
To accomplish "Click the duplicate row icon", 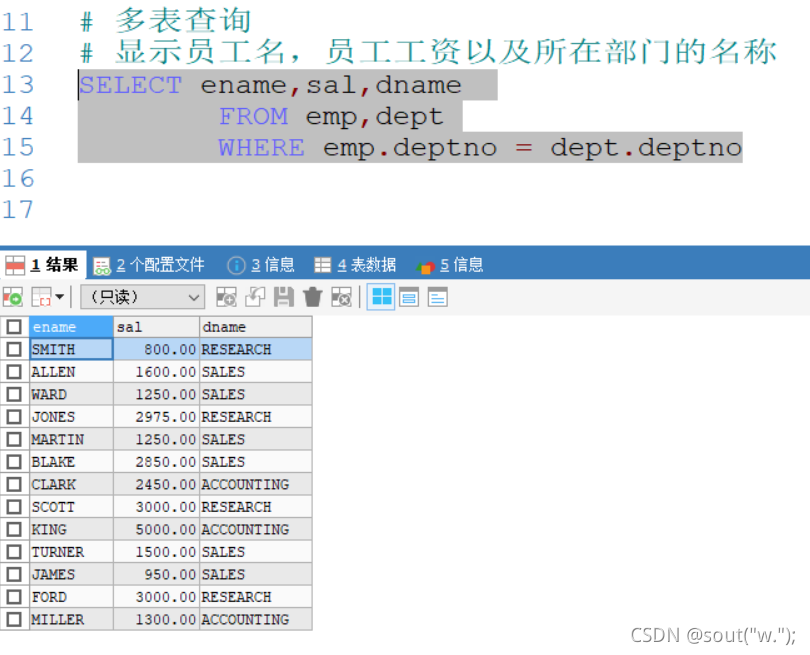I will (255, 298).
